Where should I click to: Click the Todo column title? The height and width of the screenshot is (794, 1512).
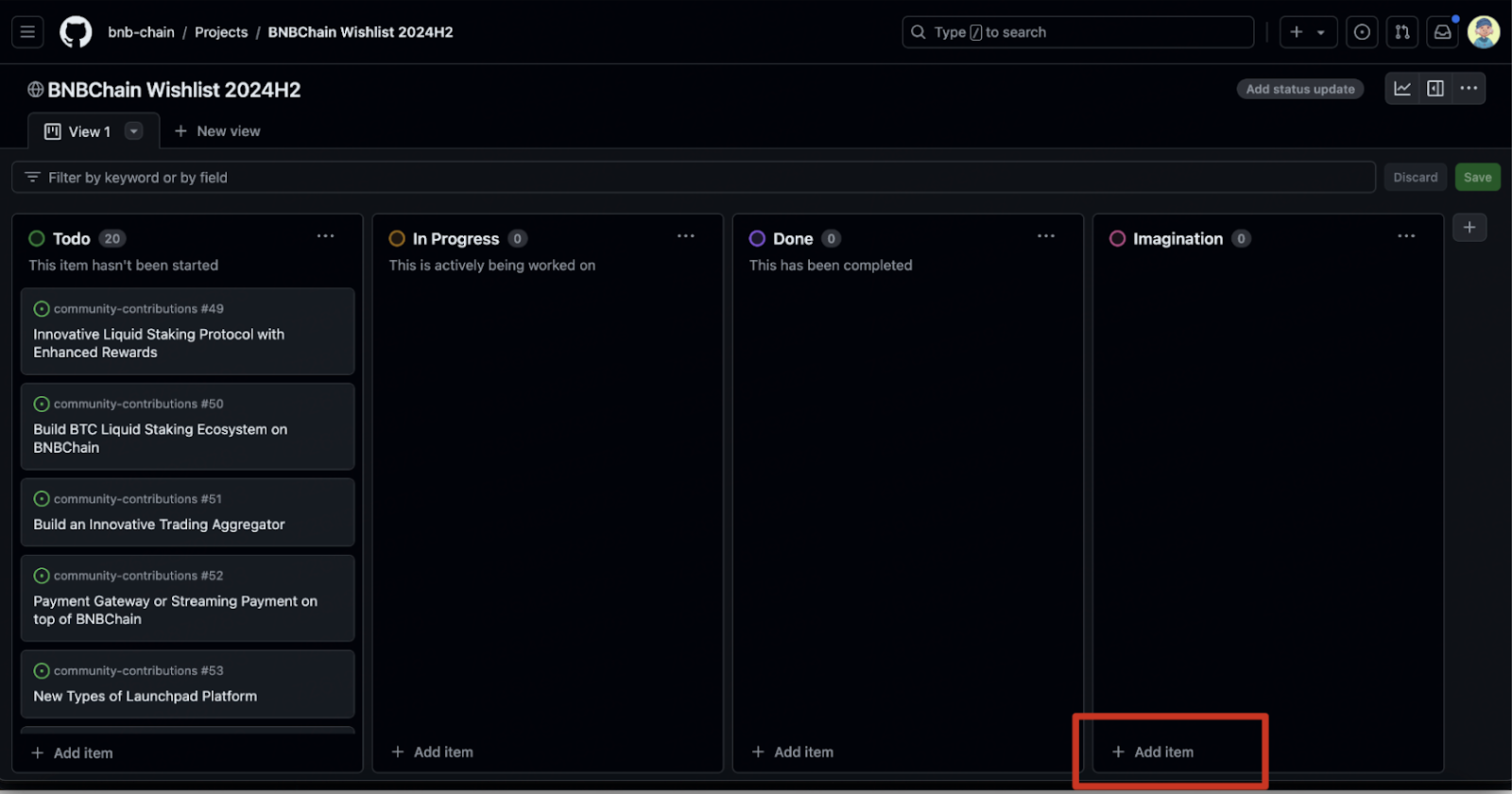(72, 239)
